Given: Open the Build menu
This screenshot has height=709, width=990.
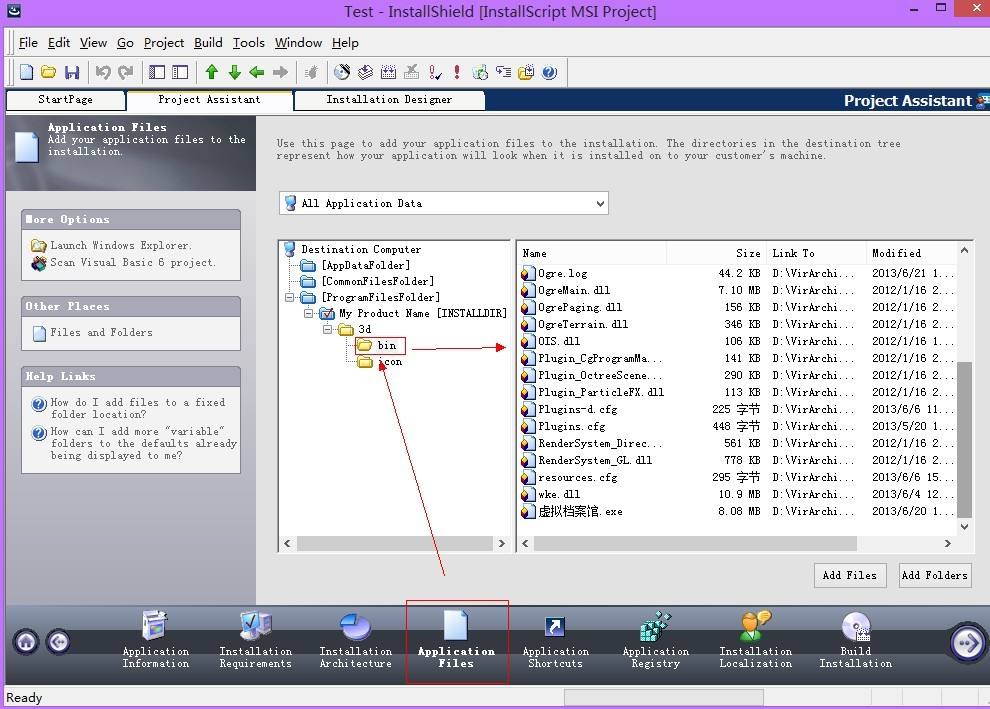Looking at the screenshot, I should (208, 42).
